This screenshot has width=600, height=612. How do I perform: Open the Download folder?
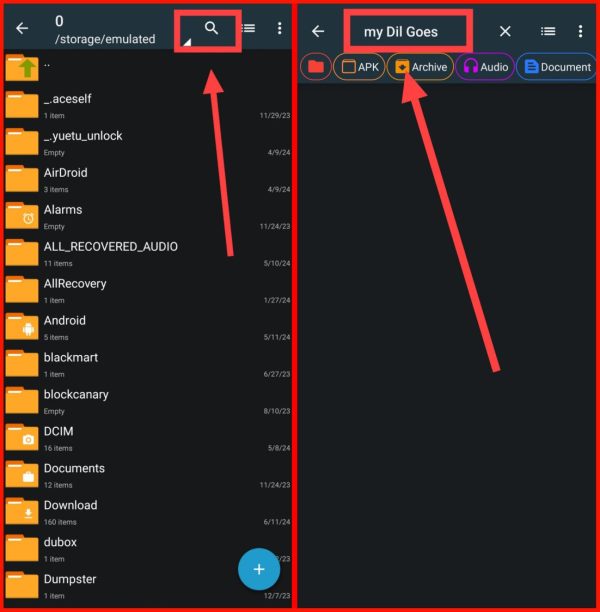pos(148,512)
